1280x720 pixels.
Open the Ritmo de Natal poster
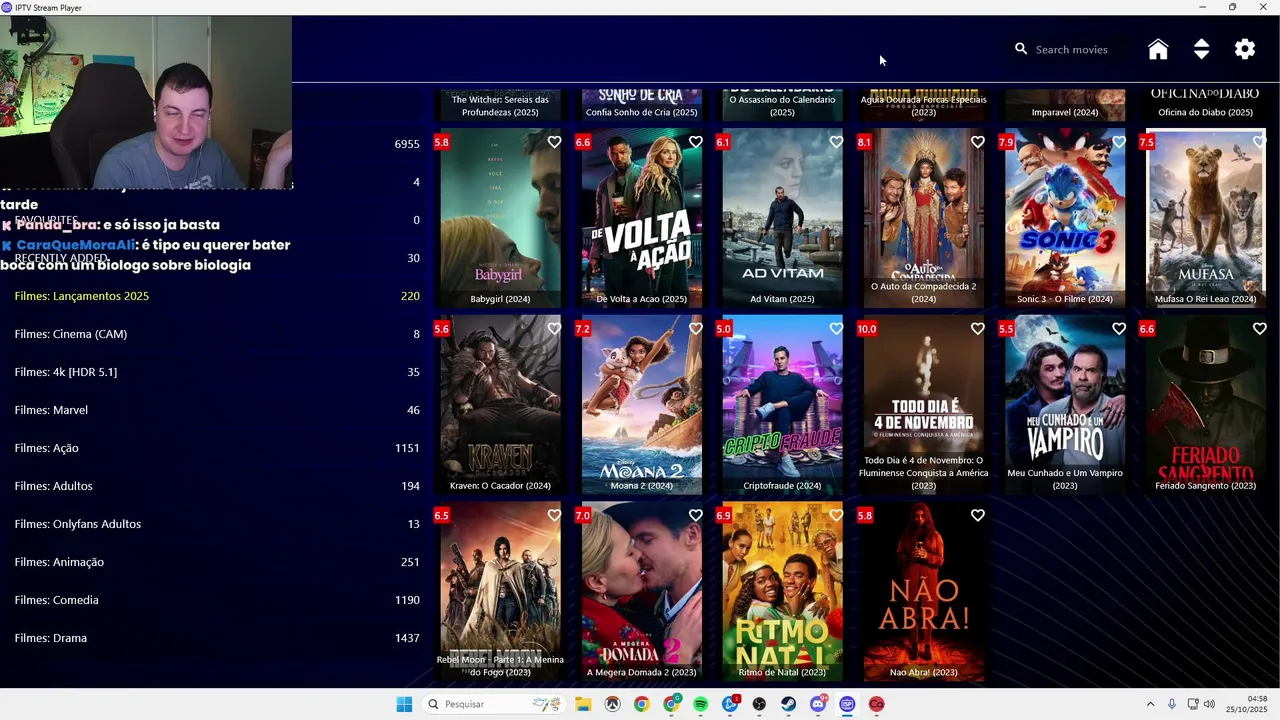pyautogui.click(x=782, y=592)
